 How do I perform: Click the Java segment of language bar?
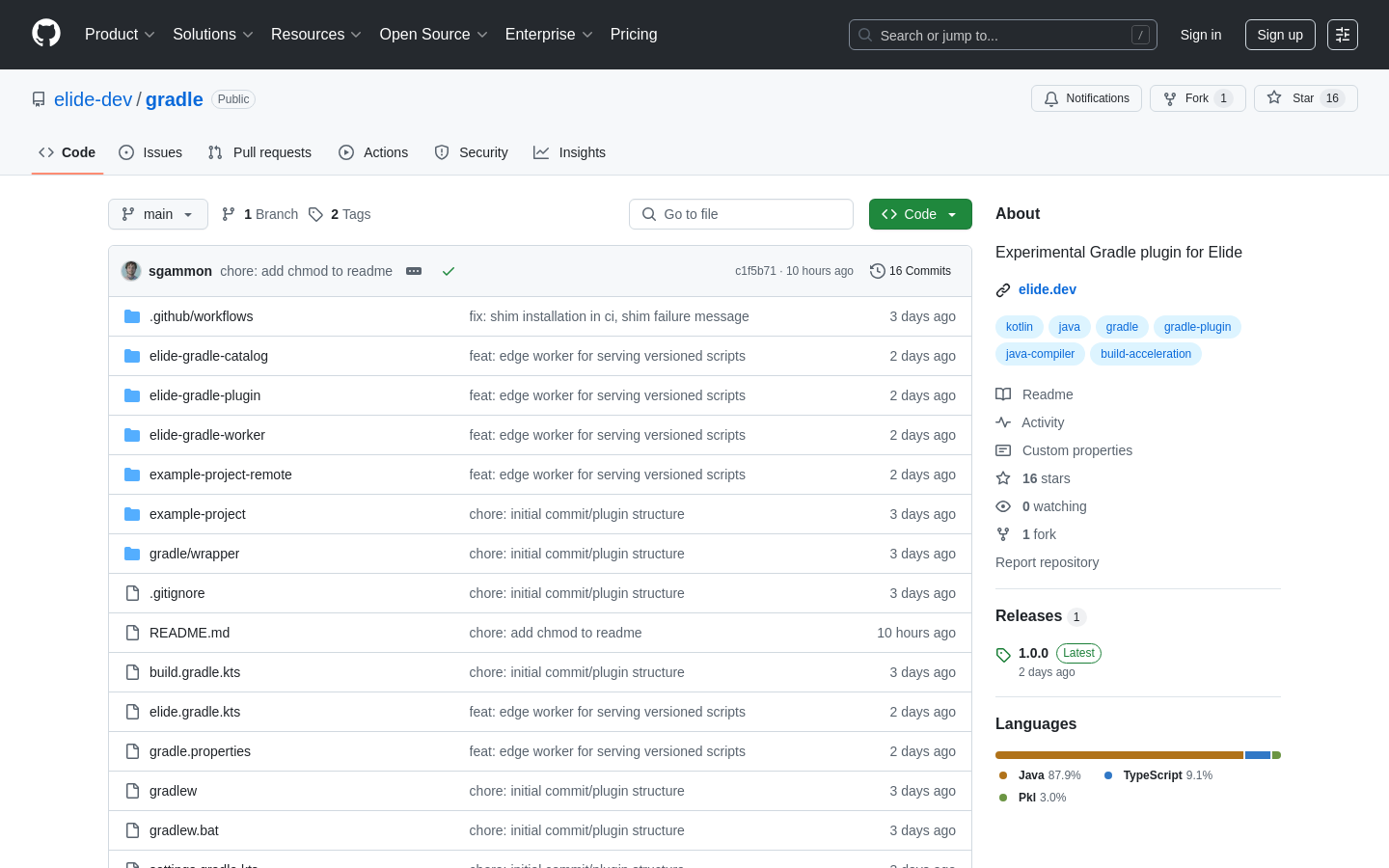click(1119, 755)
